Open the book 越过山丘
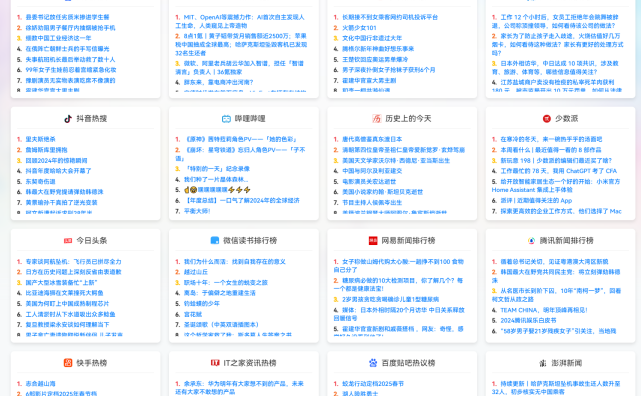This screenshot has height=396, width=641. 196,272
